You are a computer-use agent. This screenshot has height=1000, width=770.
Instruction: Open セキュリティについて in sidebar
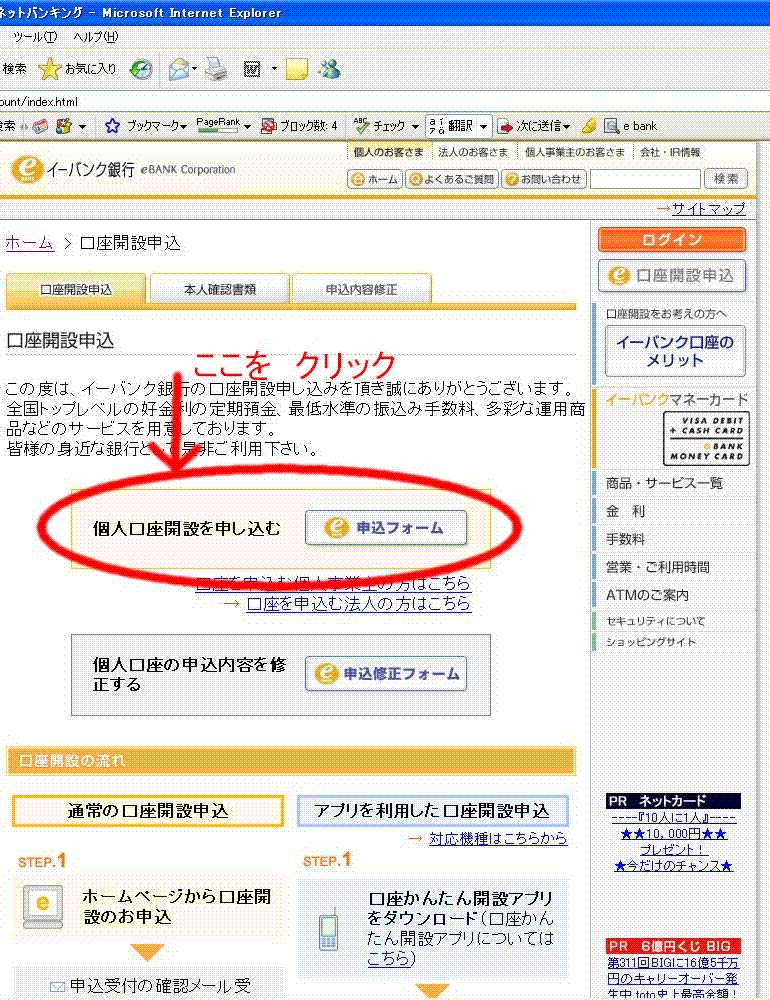point(656,621)
